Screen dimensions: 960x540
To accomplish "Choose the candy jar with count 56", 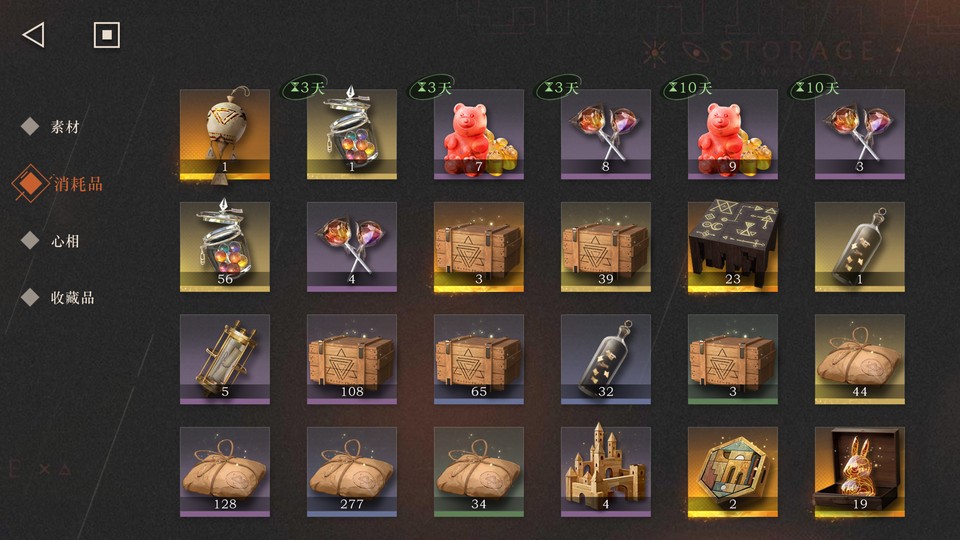I will point(225,247).
